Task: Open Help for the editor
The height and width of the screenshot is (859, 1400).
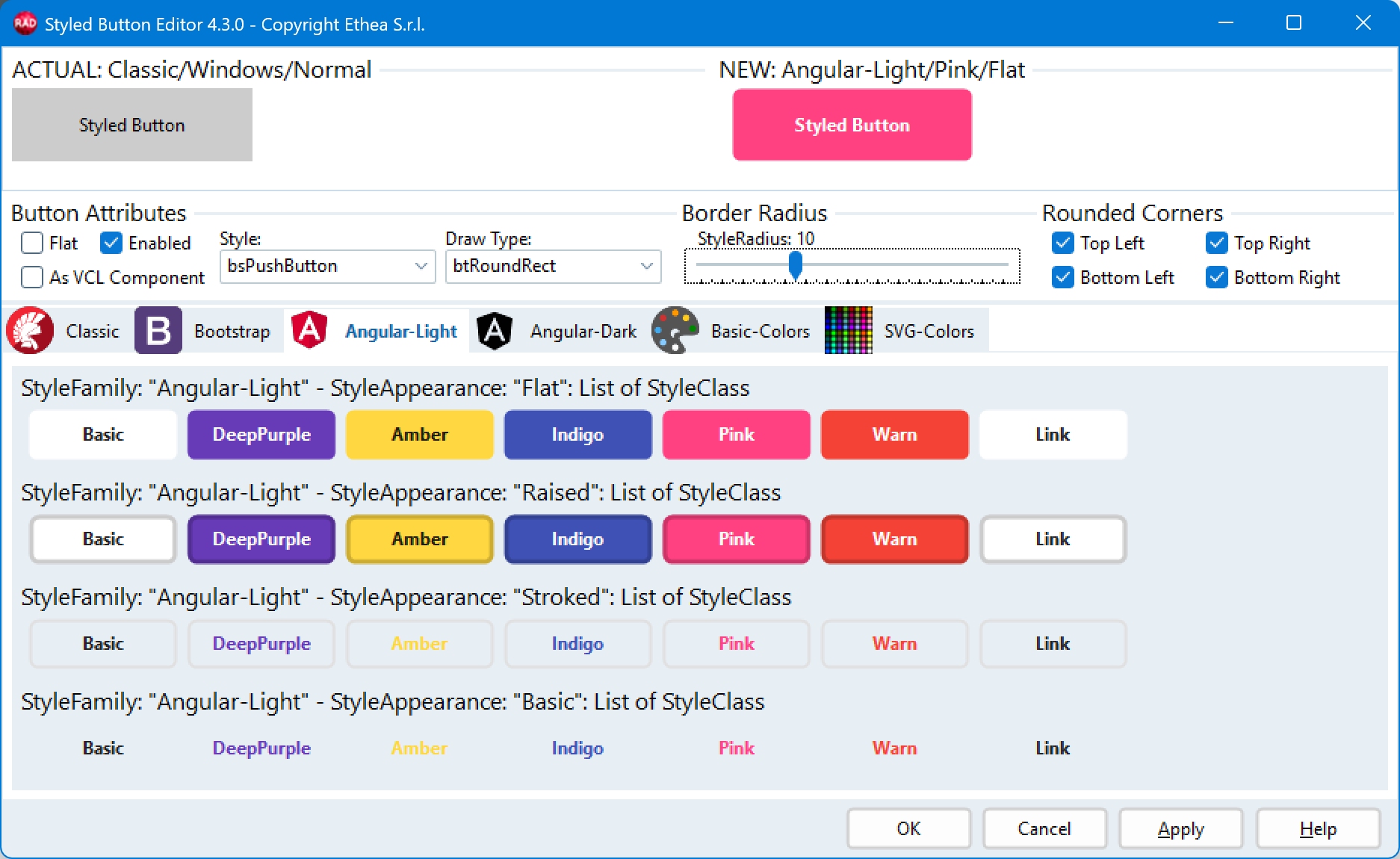Action: point(1319,828)
